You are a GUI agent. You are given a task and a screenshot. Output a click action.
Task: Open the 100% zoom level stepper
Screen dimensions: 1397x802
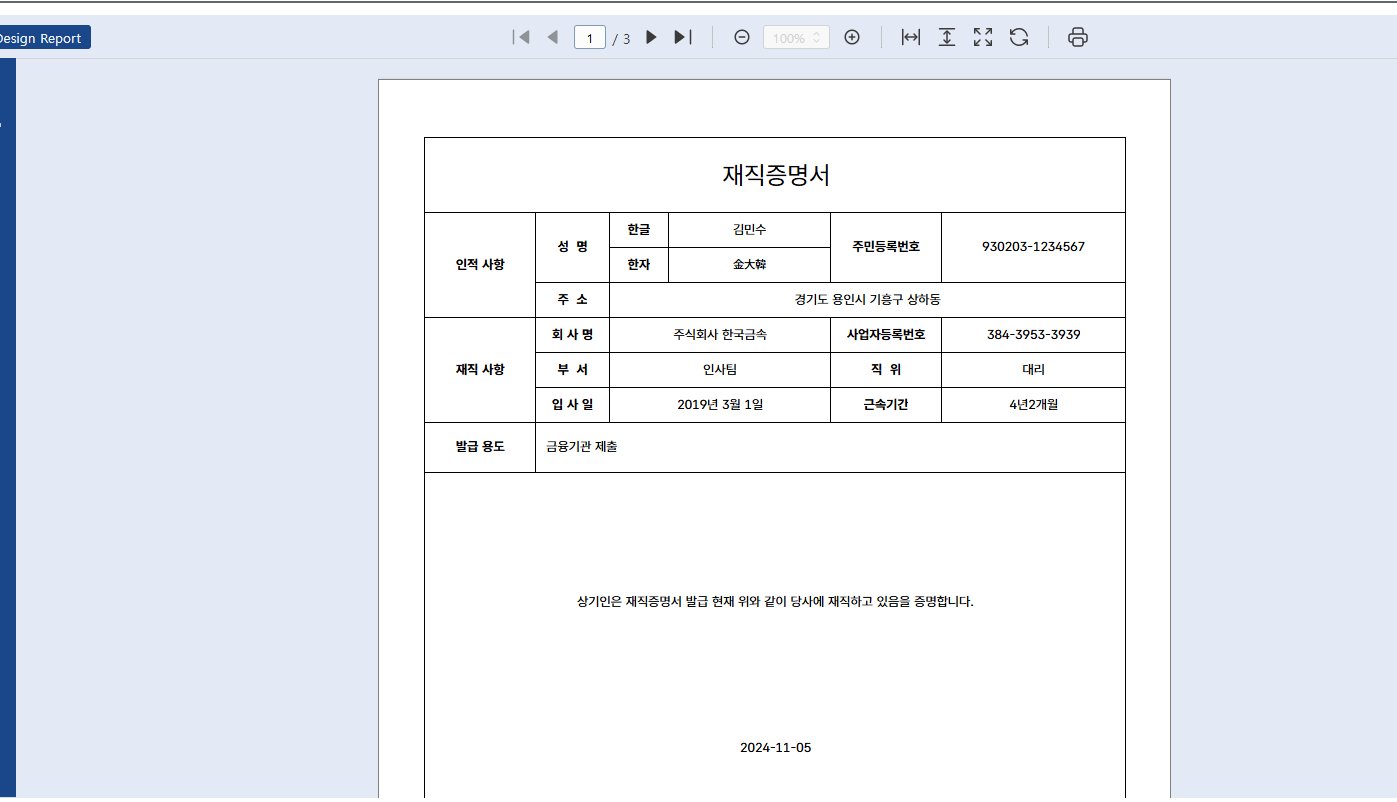tap(796, 38)
